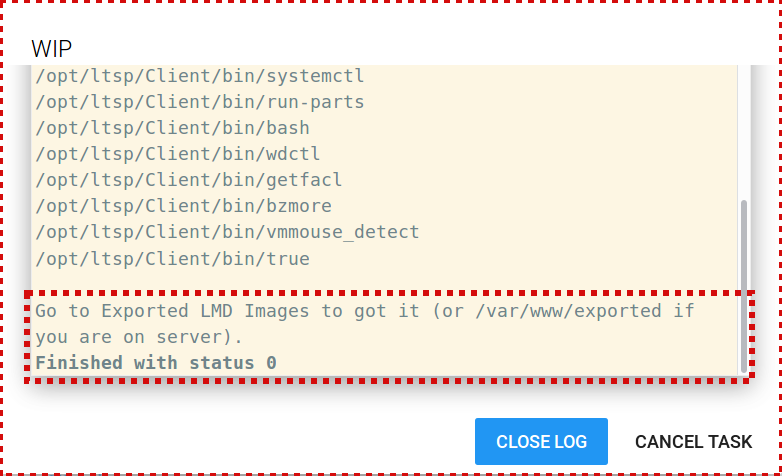782x476 pixels.
Task: Click the /var/www/exported path in log
Action: click(x=569, y=311)
